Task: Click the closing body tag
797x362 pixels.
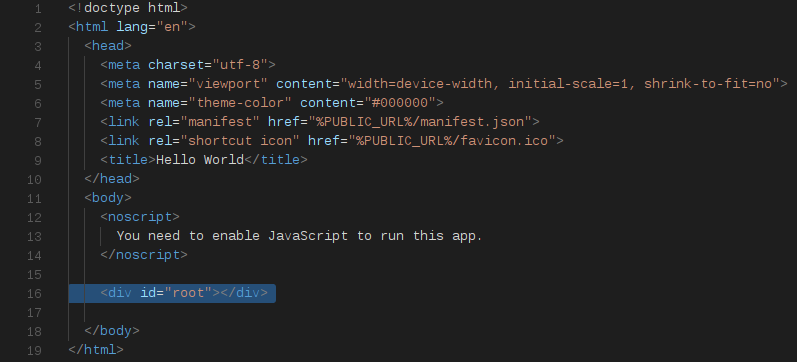Action: 112,331
